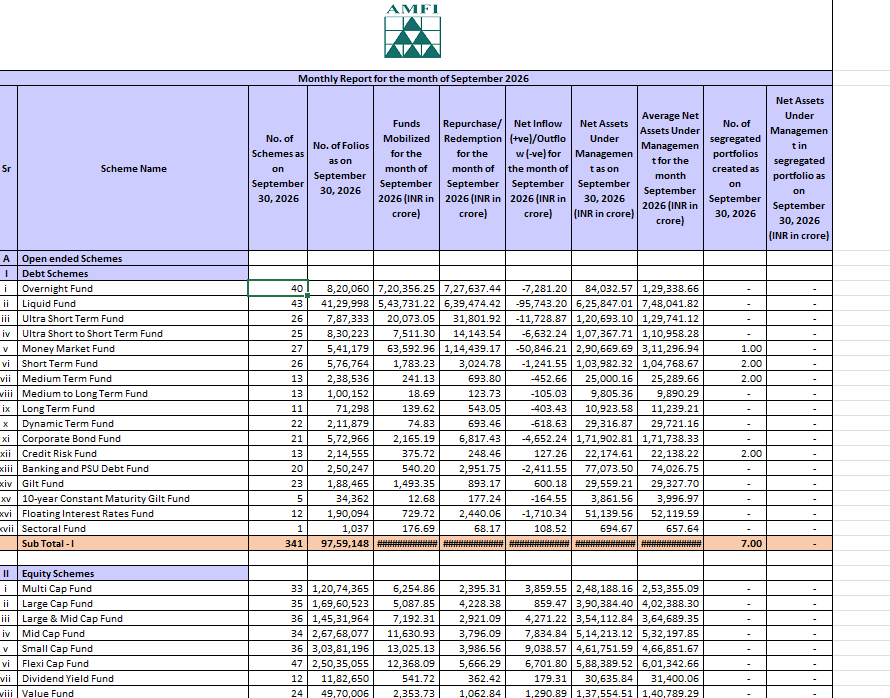Select Money Market segregated portfolios 1.00

(735, 349)
